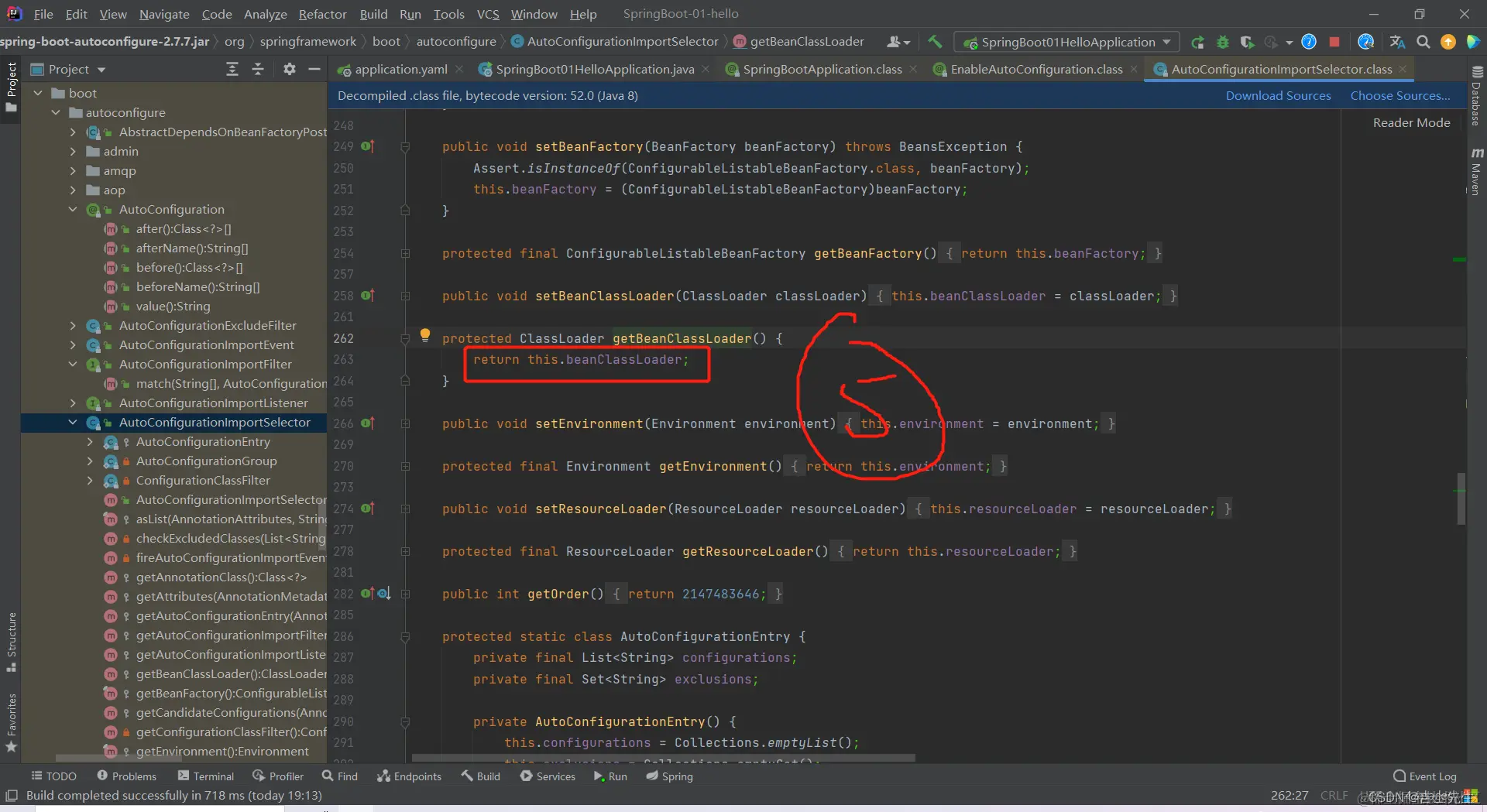1487x812 pixels.
Task: Collapse the autoconfigure folder in the tree
Action: pyautogui.click(x=56, y=112)
